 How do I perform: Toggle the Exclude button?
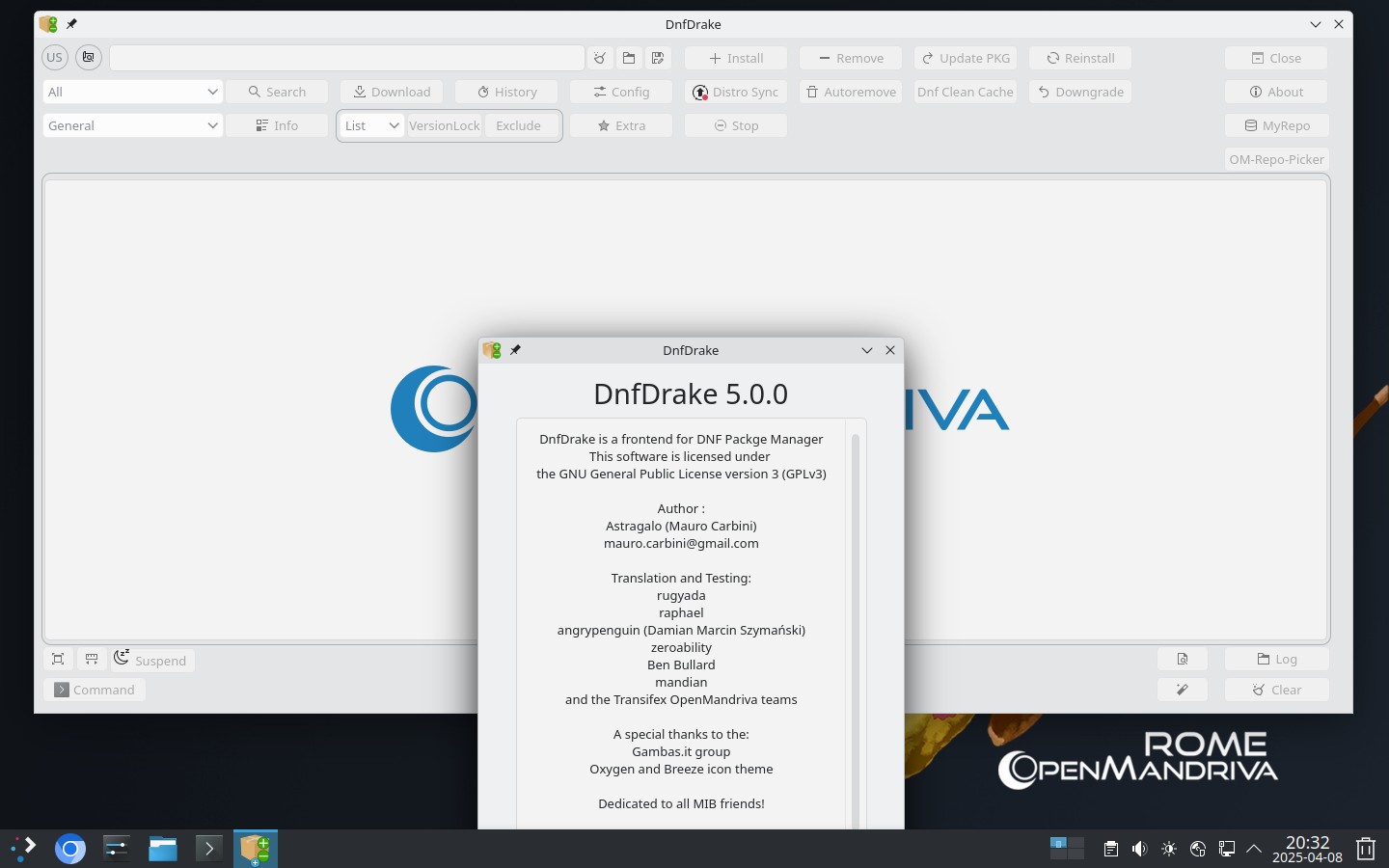pyautogui.click(x=519, y=125)
